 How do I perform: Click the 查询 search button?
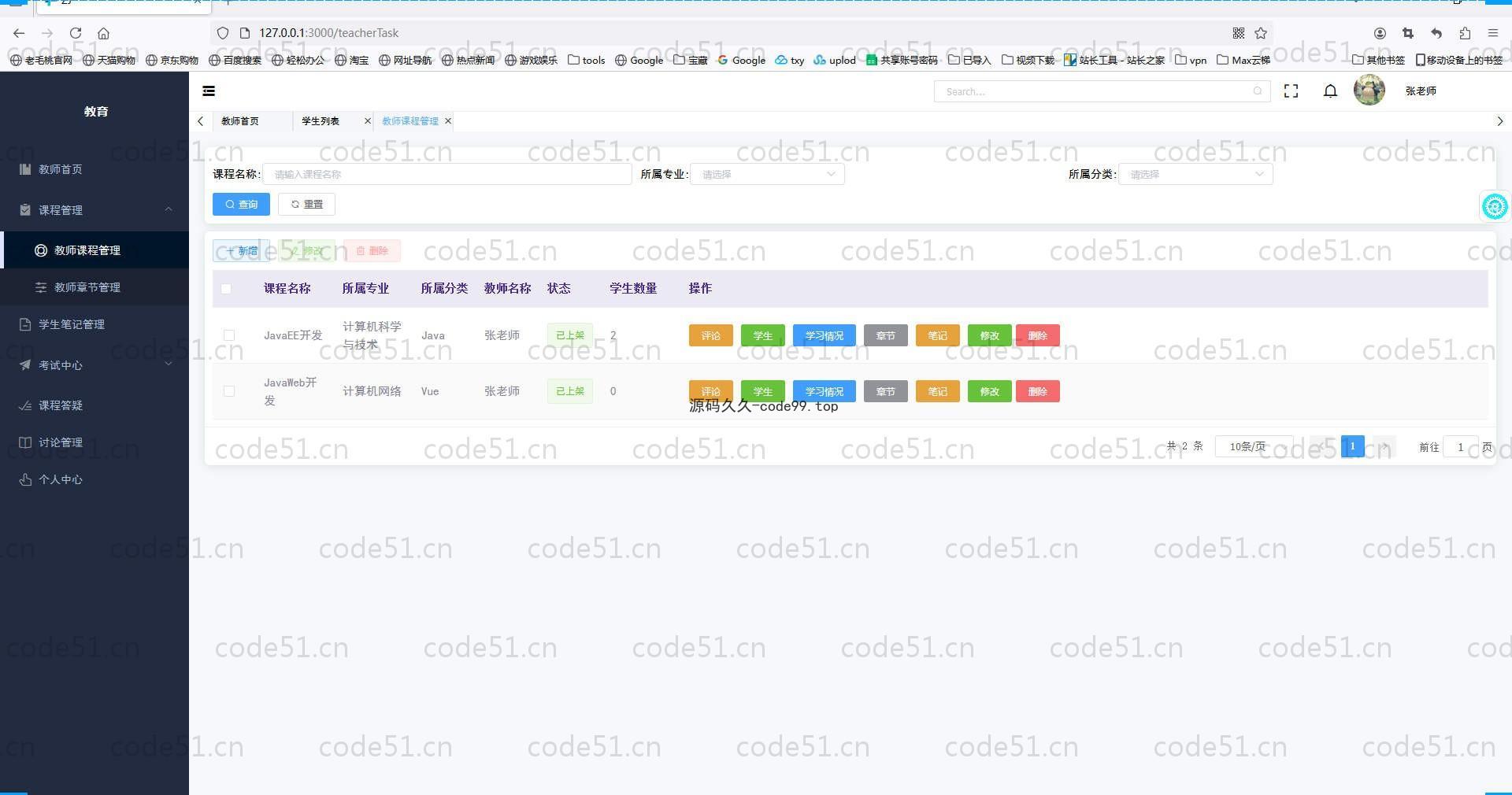tap(241, 205)
